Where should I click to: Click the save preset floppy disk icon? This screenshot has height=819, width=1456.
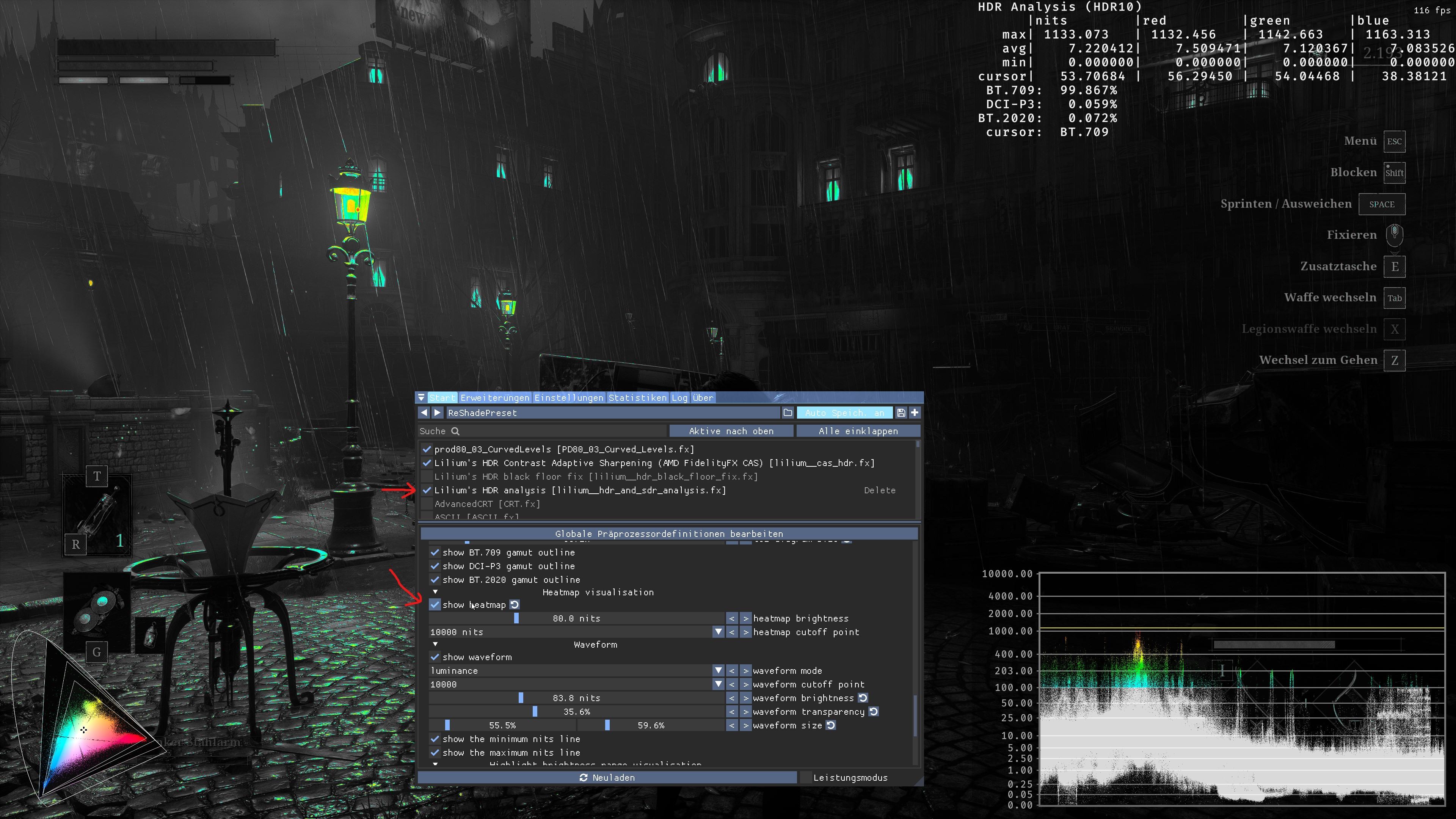(x=901, y=413)
